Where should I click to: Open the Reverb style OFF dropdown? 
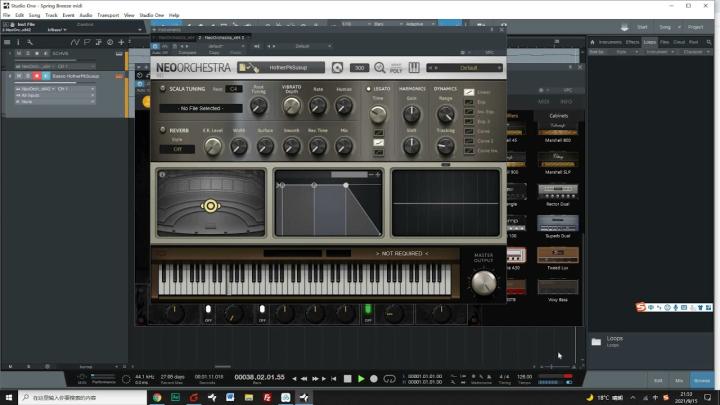pyautogui.click(x=177, y=149)
